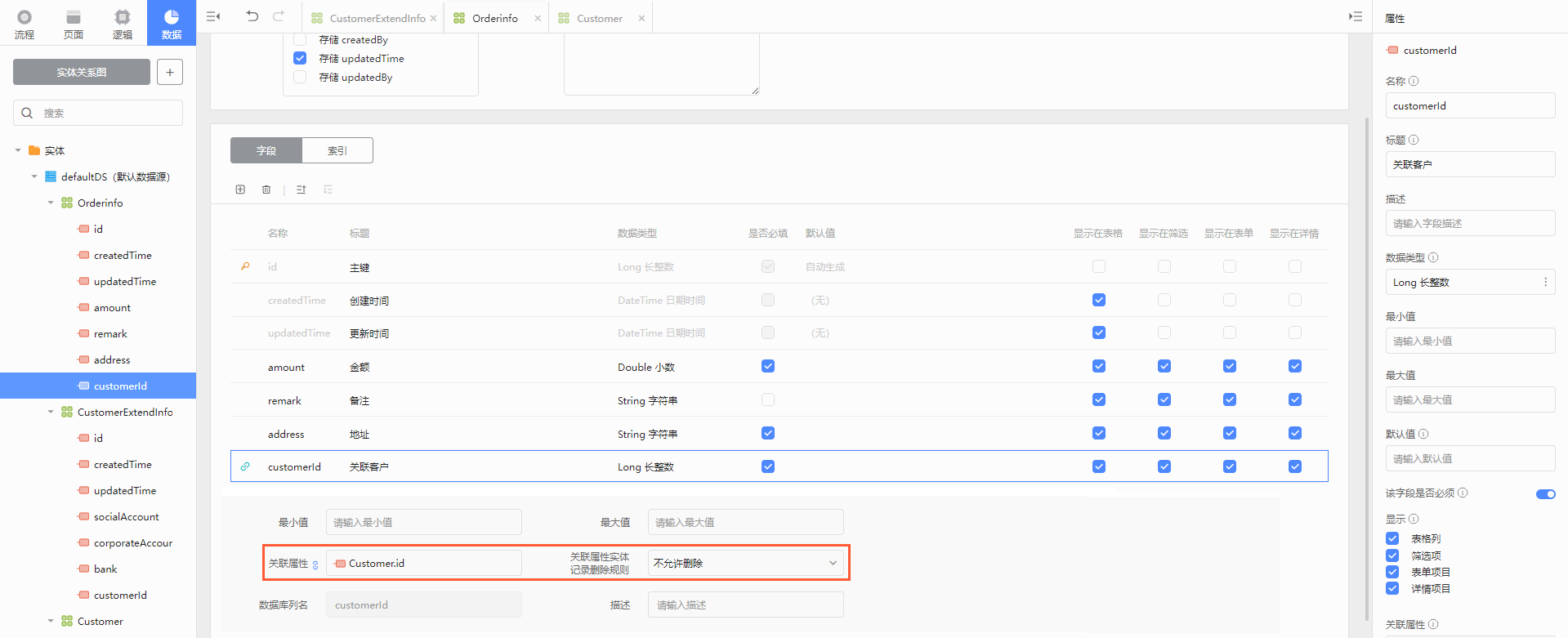Toggle 存储 updatedBy checkbox
1568x638 pixels.
[x=300, y=77]
